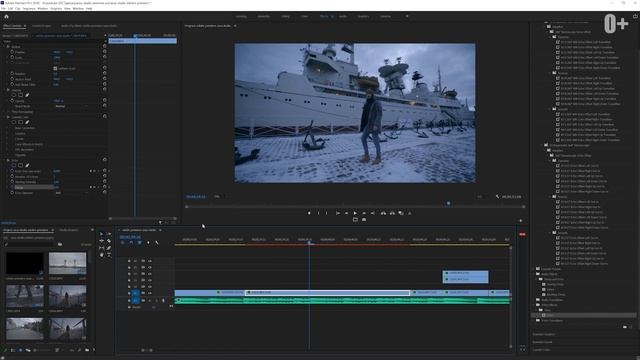Toggle Rotation animation stopwatch

point(12,73)
